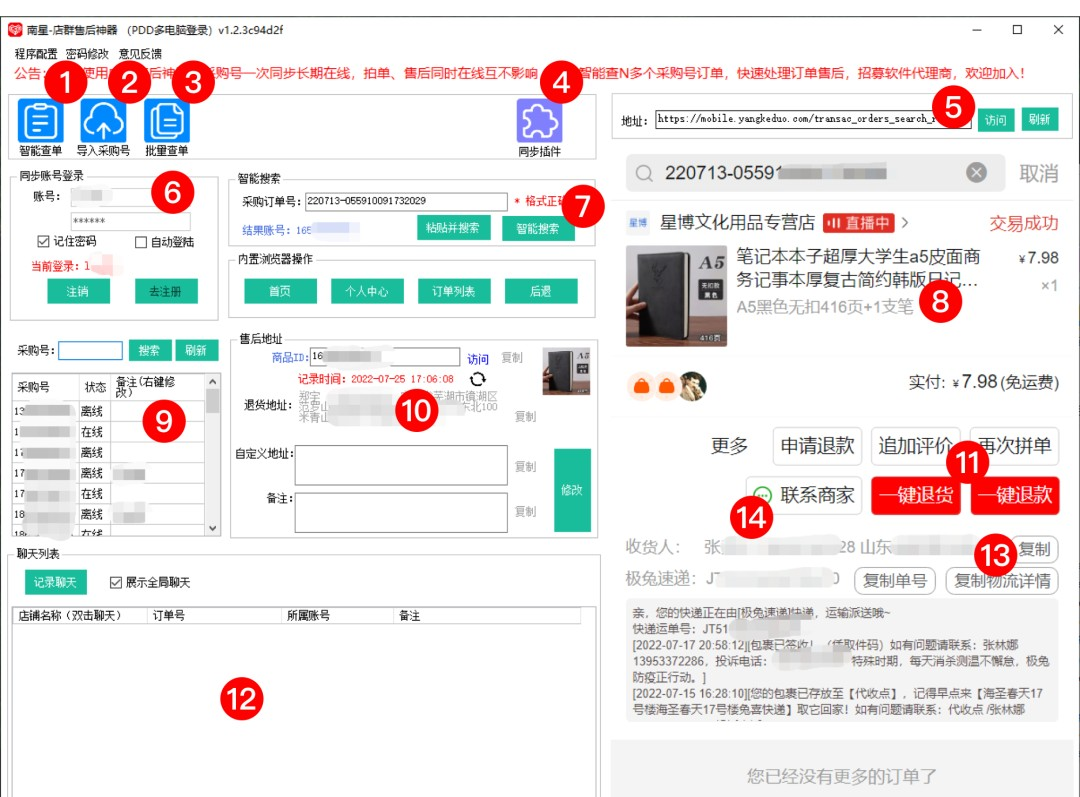
Task: Expand the store page chevron after 直播中
Action: click(x=905, y=223)
